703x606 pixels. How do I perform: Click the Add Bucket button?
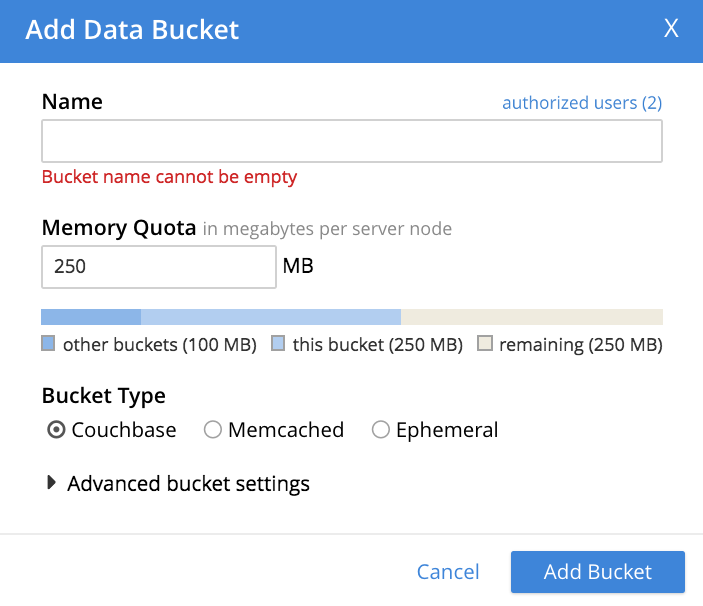(x=597, y=572)
